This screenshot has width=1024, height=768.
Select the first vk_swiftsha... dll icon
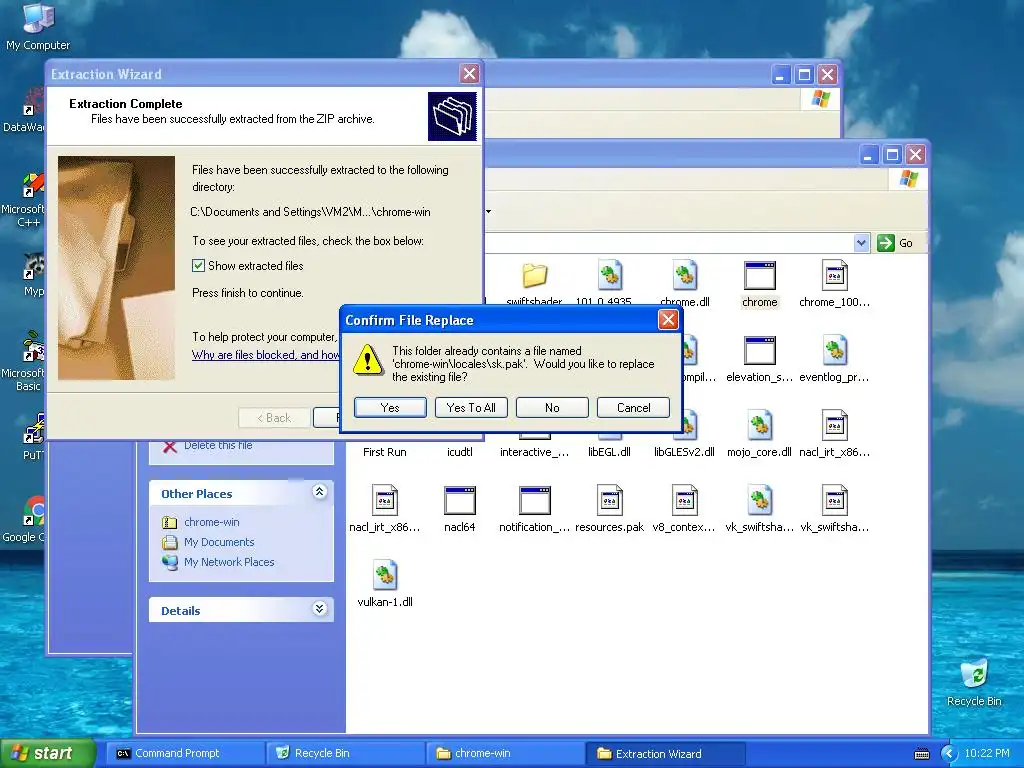(x=760, y=501)
